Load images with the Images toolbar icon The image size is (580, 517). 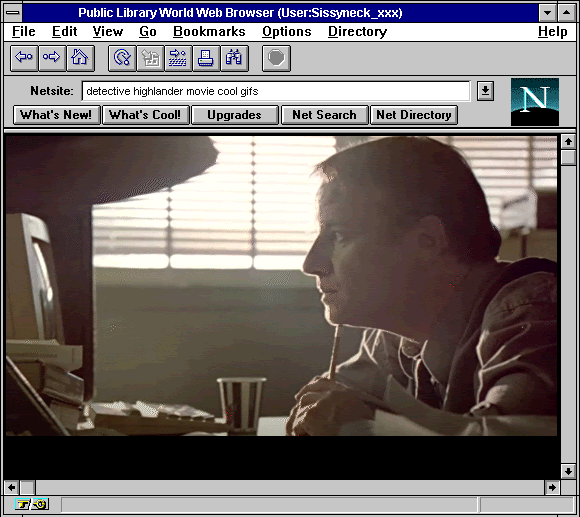pos(150,58)
